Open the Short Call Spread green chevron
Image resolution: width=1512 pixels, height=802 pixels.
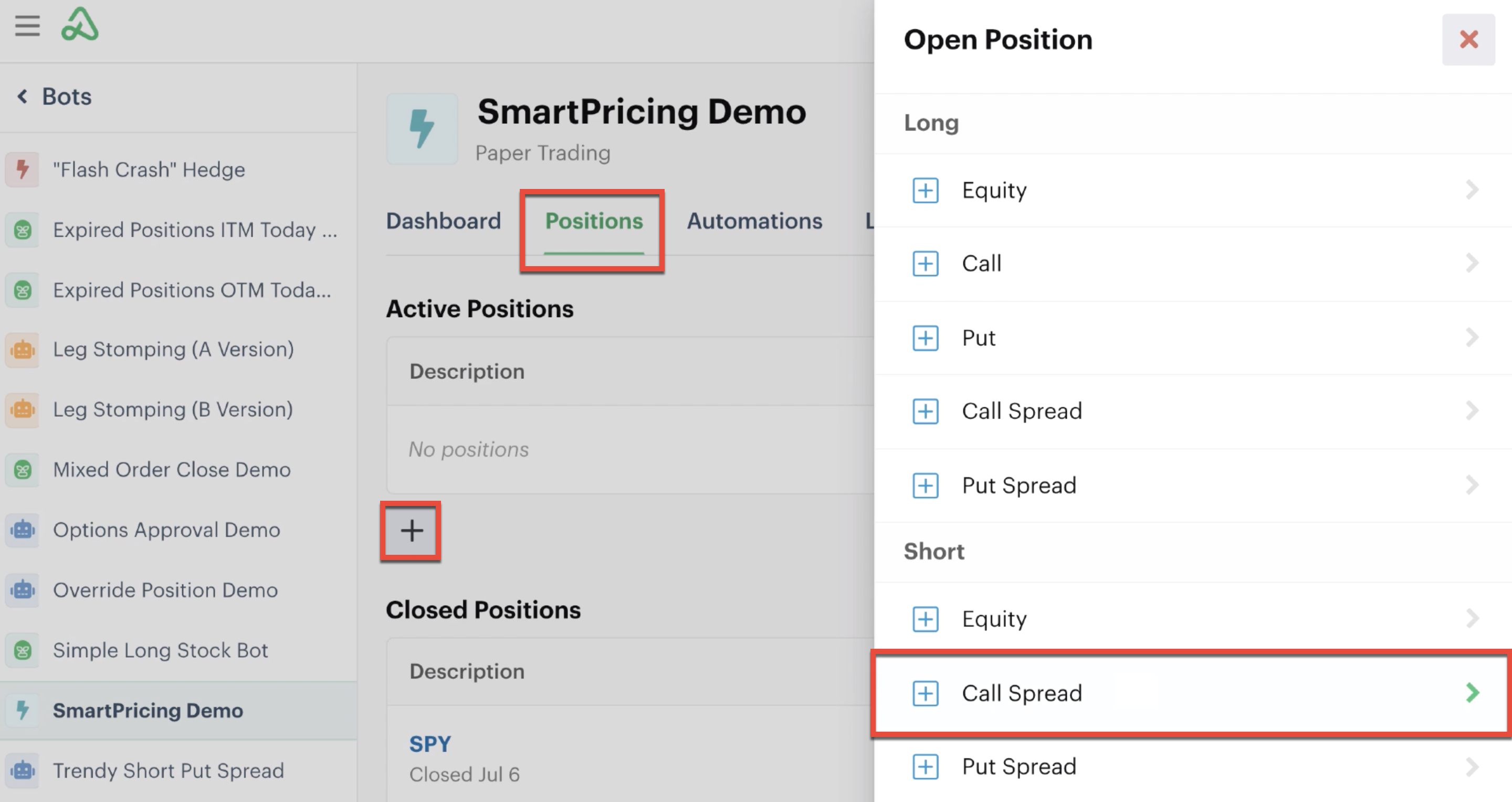(1472, 693)
